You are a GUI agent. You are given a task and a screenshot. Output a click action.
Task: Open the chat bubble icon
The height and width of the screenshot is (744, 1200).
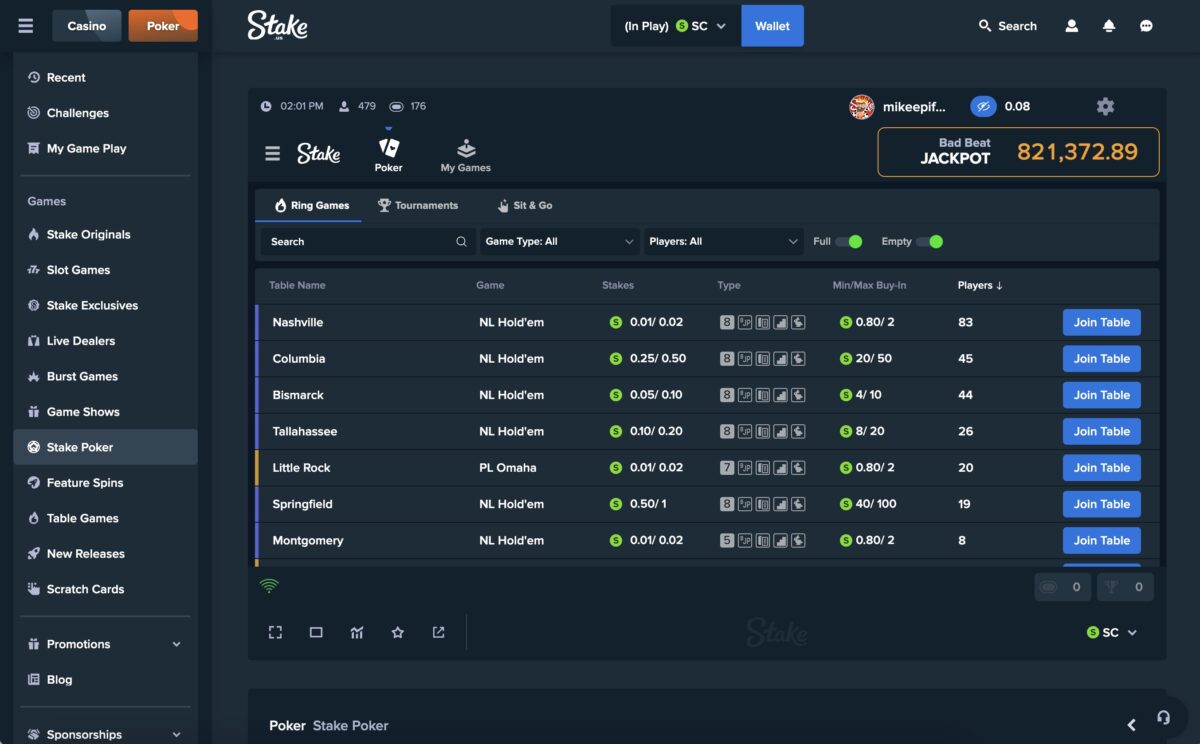[x=1146, y=26]
